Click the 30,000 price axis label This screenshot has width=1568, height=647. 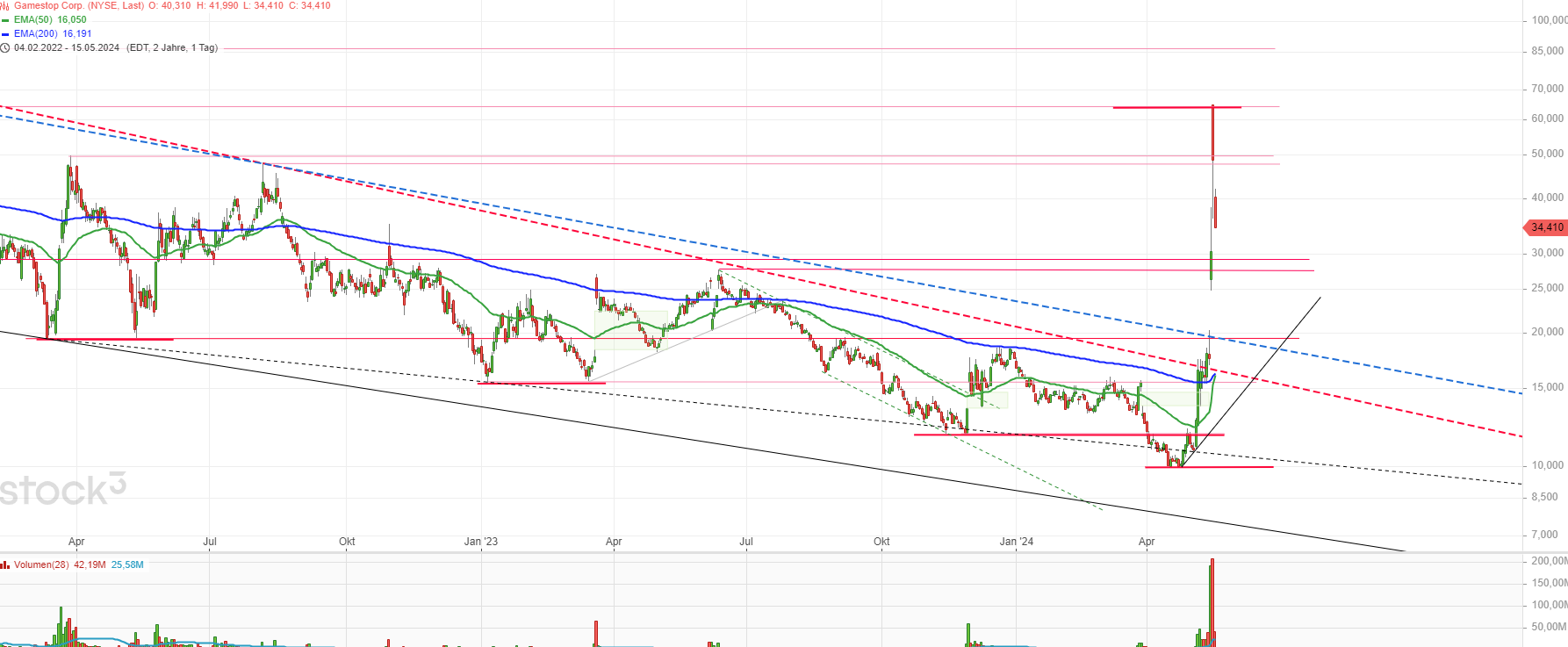point(1547,253)
